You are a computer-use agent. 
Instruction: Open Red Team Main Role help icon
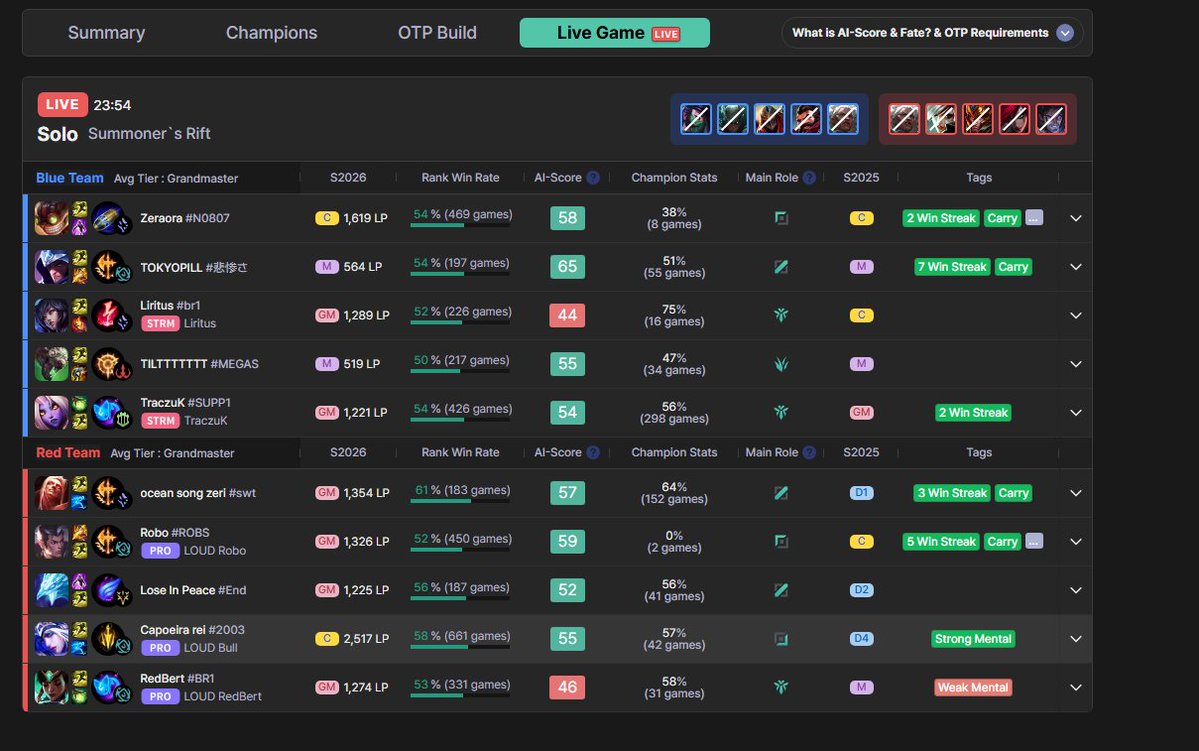[809, 452]
